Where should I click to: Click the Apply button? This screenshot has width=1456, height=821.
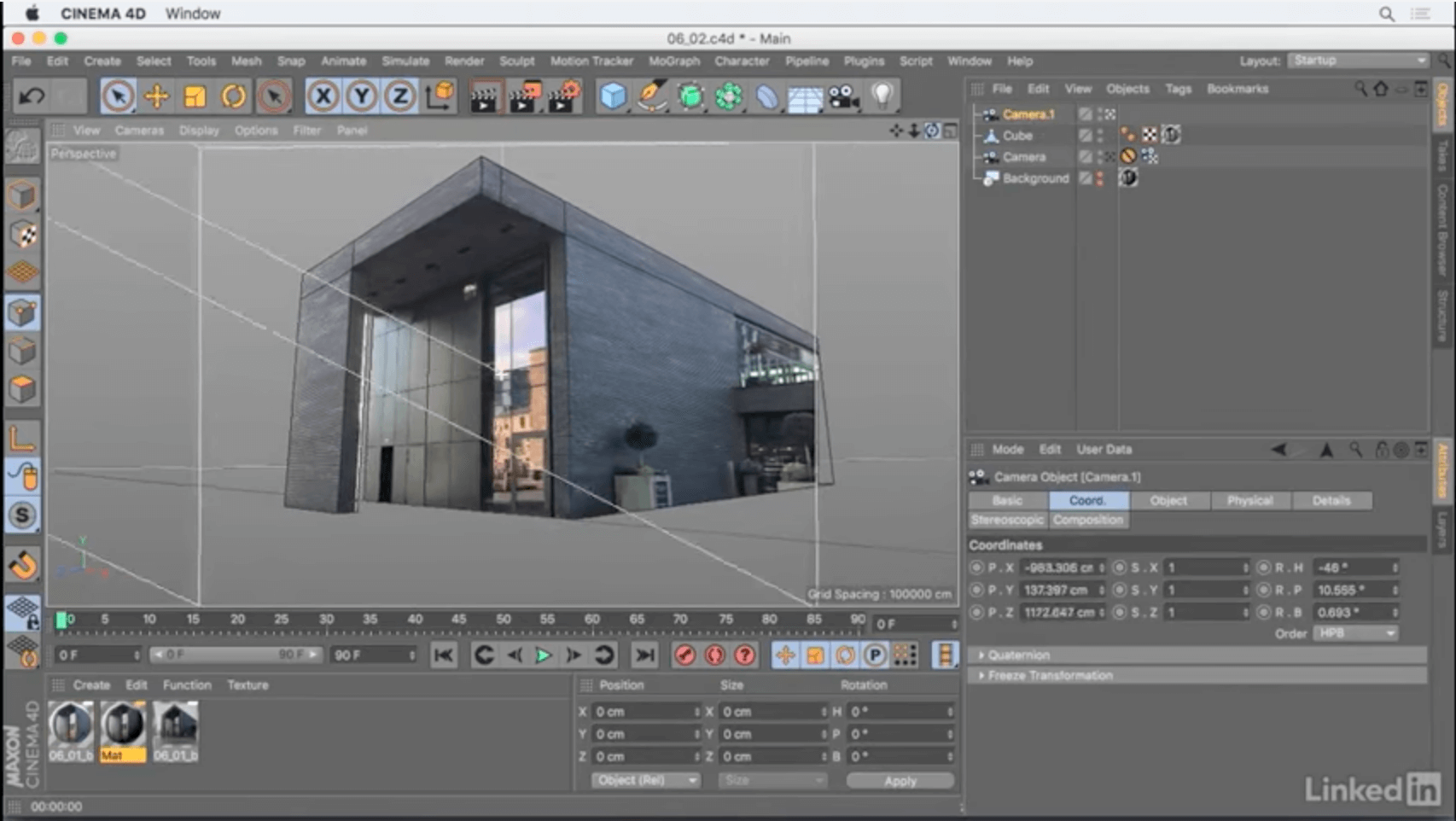(x=900, y=781)
